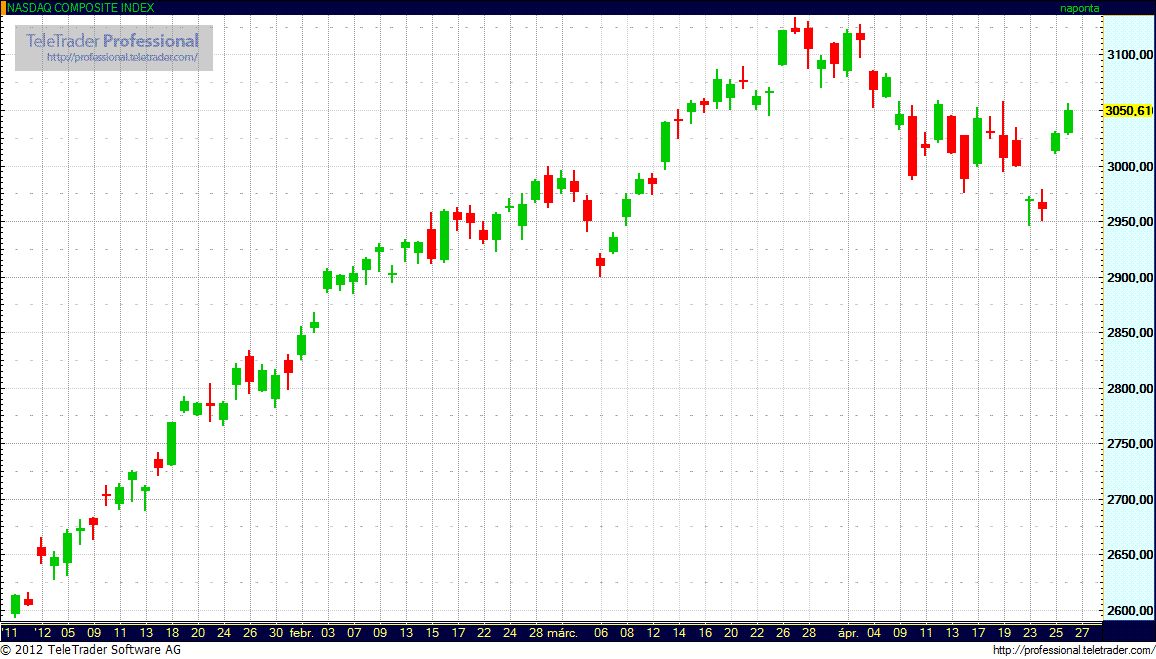Click the 2950,00 price axis label
This screenshot has width=1156, height=659.
pos(1129,222)
